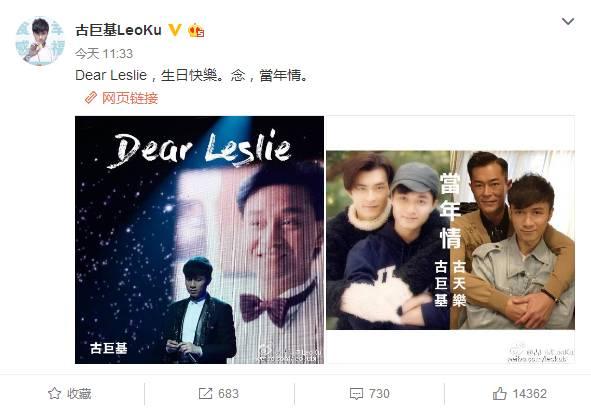Open the 今天 11:33 timestamp link
The image size is (591, 410).
[x=104, y=54]
